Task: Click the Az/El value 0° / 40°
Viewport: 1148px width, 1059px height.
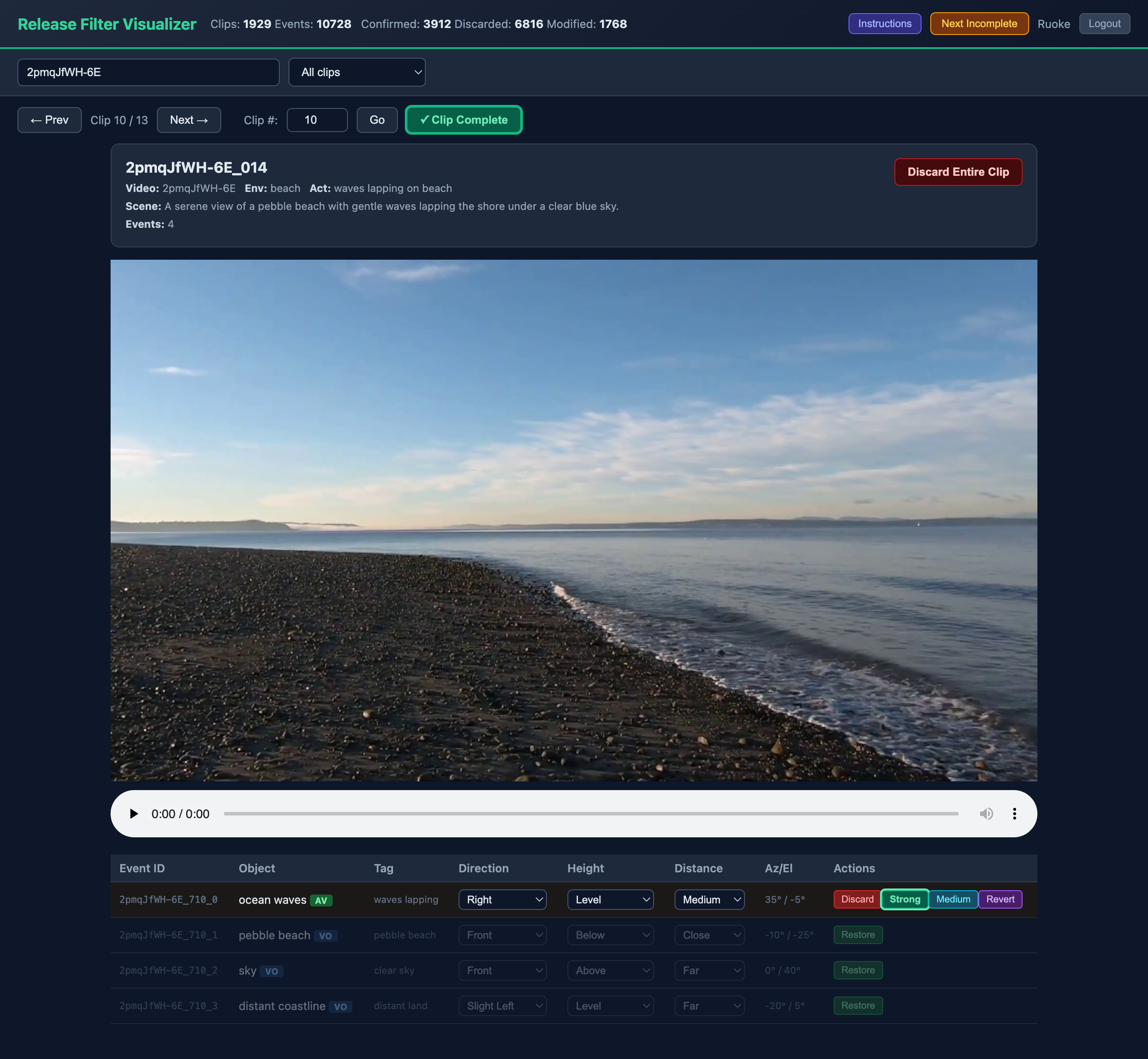Action: [x=783, y=971]
